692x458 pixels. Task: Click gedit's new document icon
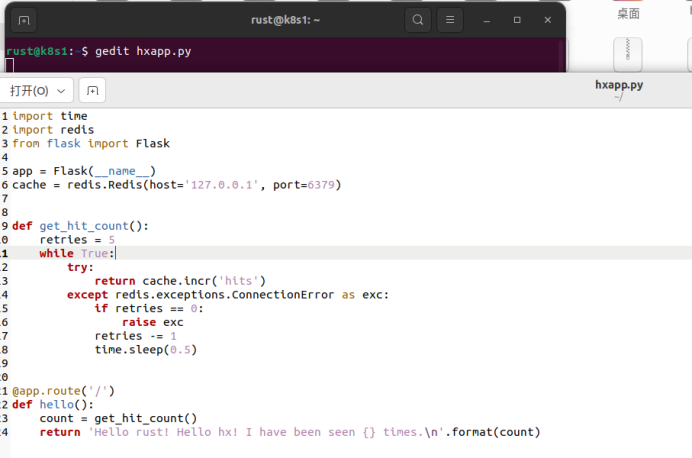click(x=92, y=91)
